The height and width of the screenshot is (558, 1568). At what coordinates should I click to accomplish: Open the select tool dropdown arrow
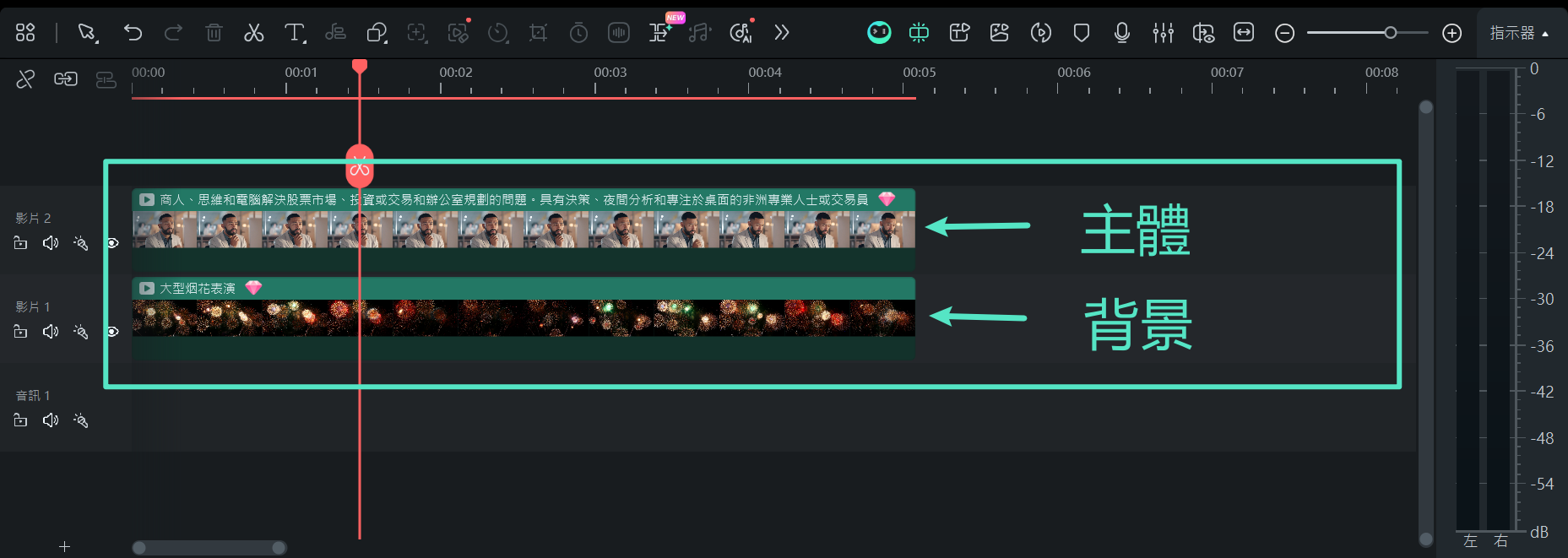pos(97,40)
